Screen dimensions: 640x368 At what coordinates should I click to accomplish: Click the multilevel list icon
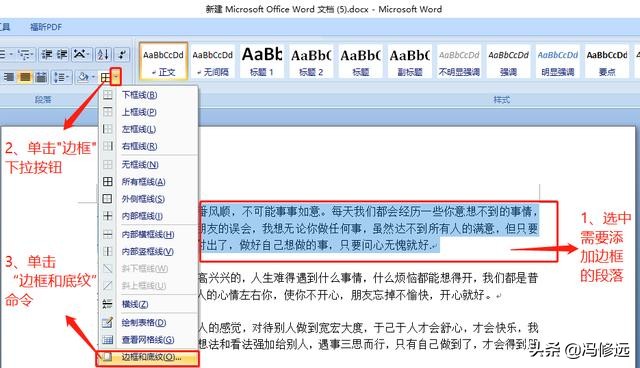click(24, 54)
